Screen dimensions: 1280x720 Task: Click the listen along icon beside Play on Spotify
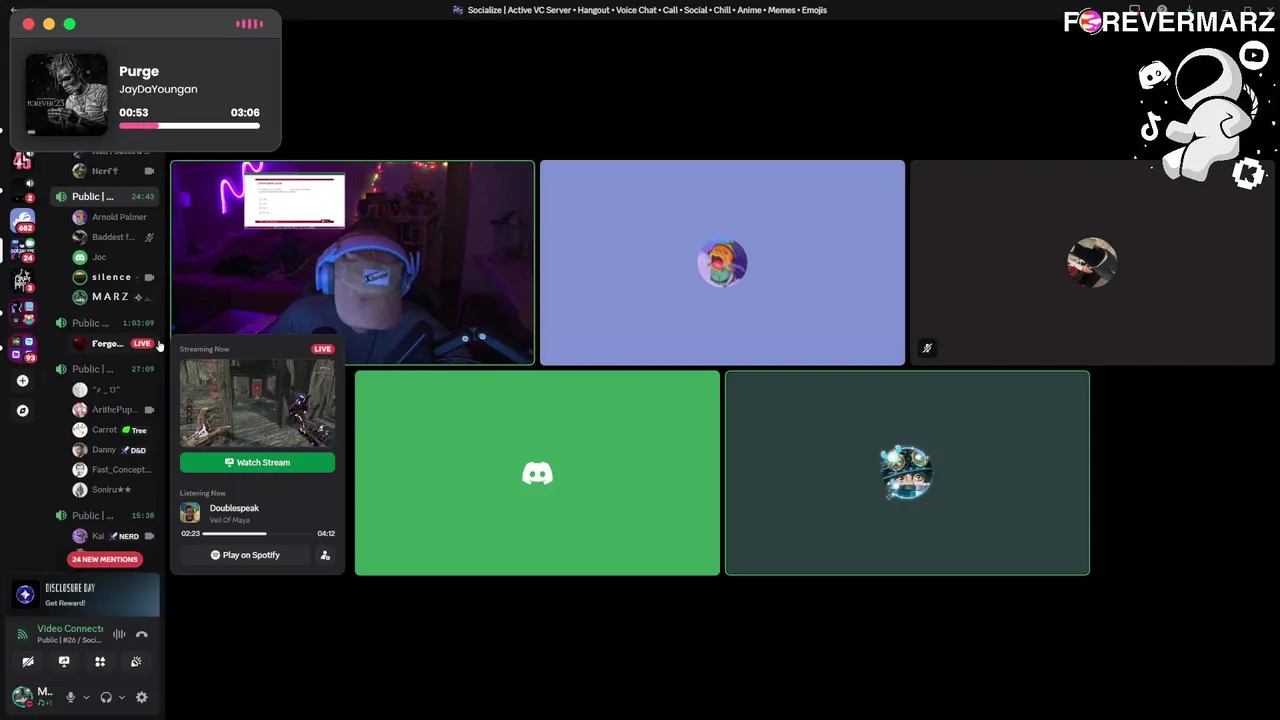click(x=325, y=555)
